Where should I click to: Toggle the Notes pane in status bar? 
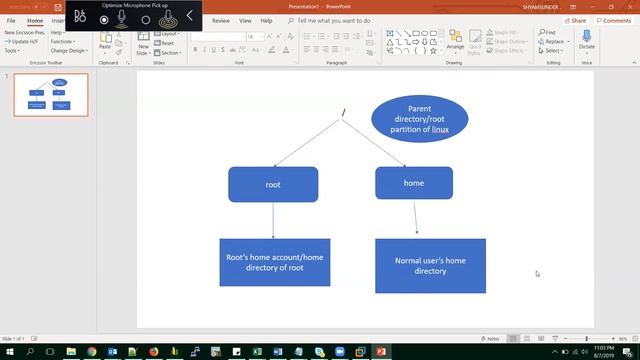[x=490, y=339]
